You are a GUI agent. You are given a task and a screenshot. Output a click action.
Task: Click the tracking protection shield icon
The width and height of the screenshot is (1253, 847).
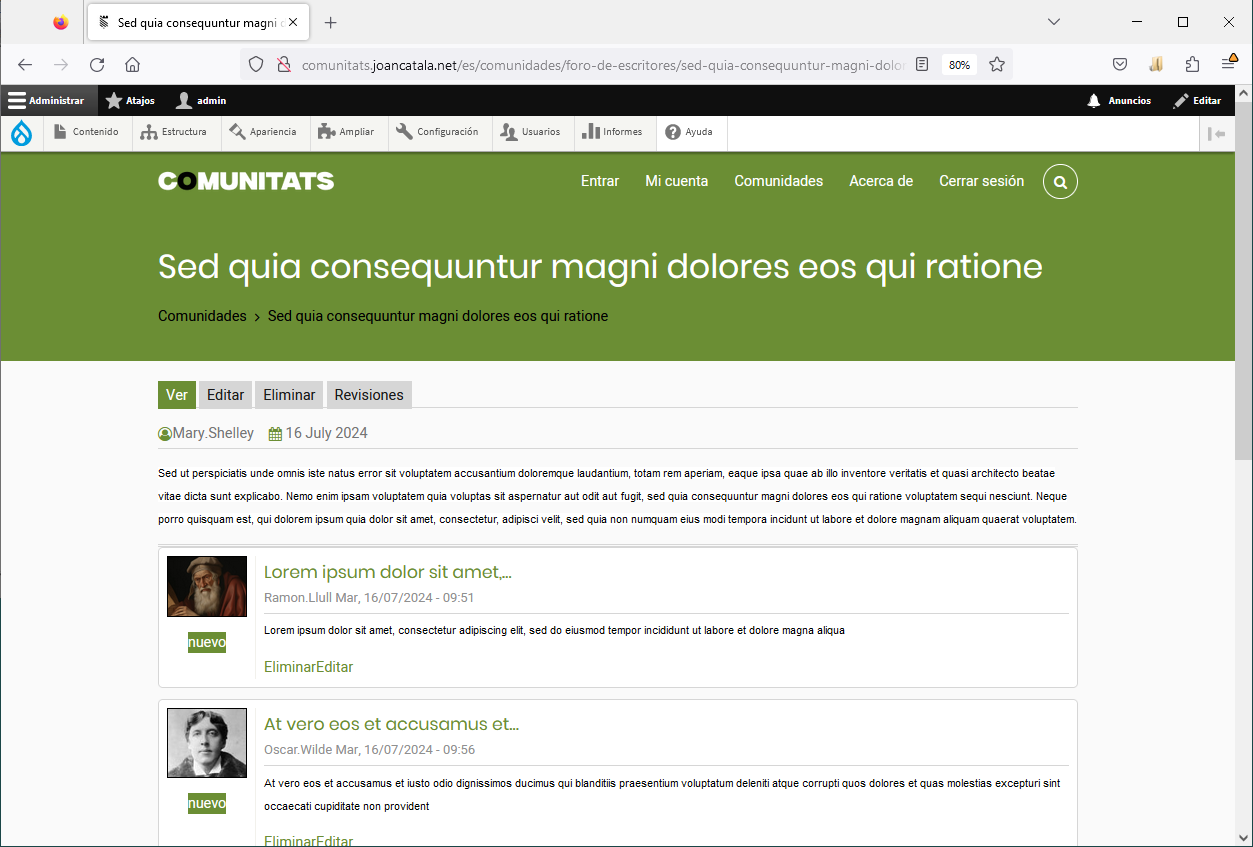[256, 64]
